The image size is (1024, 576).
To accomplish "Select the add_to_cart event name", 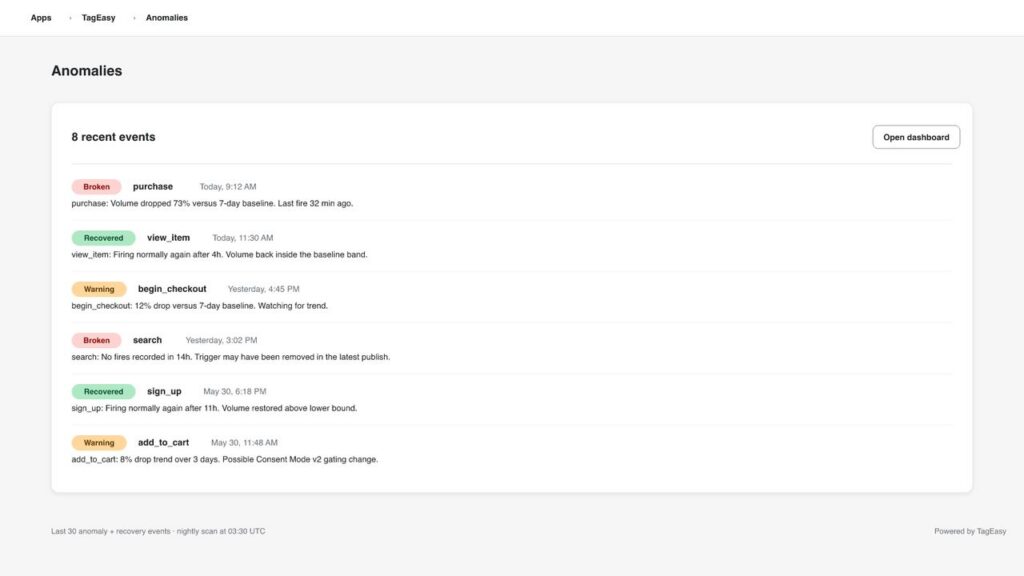I will point(163,443).
